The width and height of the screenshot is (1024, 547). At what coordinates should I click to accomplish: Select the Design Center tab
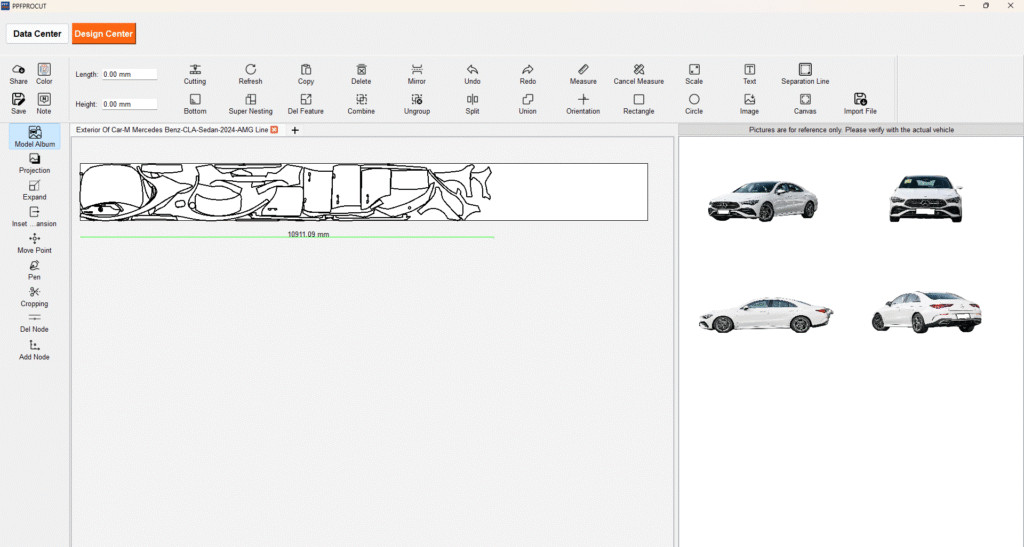[104, 34]
